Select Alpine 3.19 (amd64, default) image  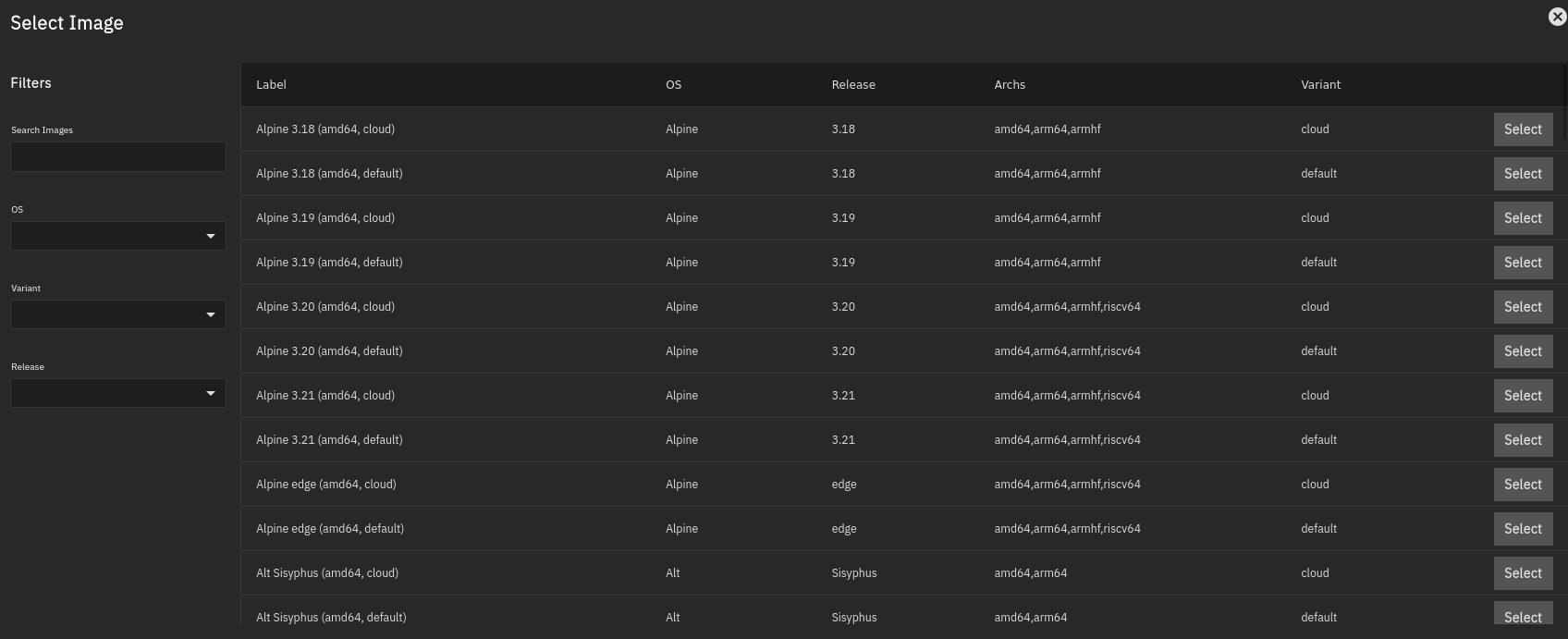[1523, 263]
